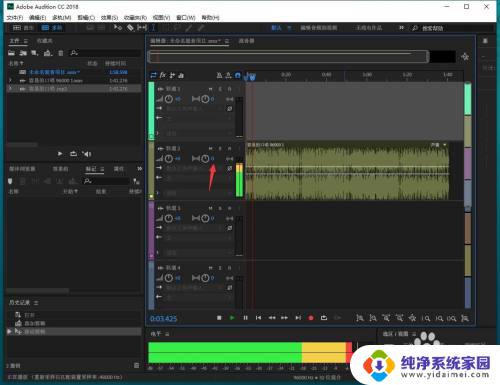Show Inputs/Outputs track controls in editor
This screenshot has width=500, height=385.
153,75
